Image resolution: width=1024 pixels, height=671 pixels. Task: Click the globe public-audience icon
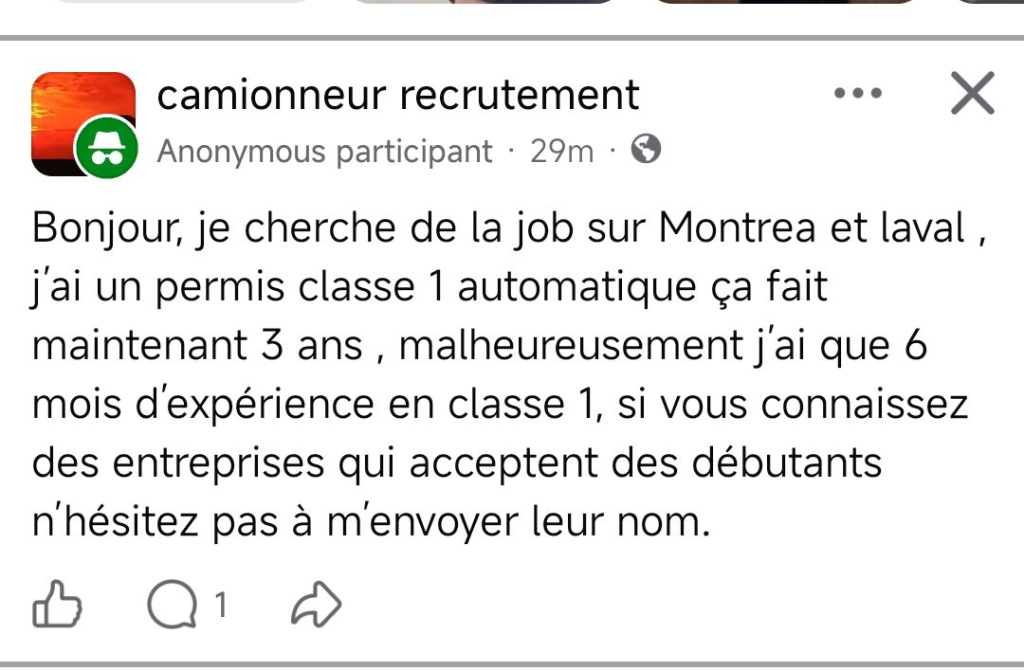647,150
